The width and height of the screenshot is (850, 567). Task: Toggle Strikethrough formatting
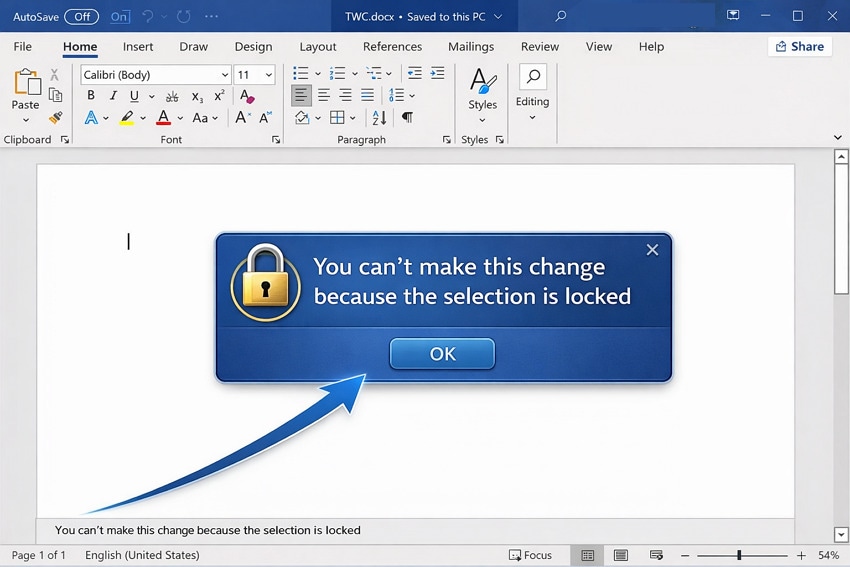tap(172, 96)
